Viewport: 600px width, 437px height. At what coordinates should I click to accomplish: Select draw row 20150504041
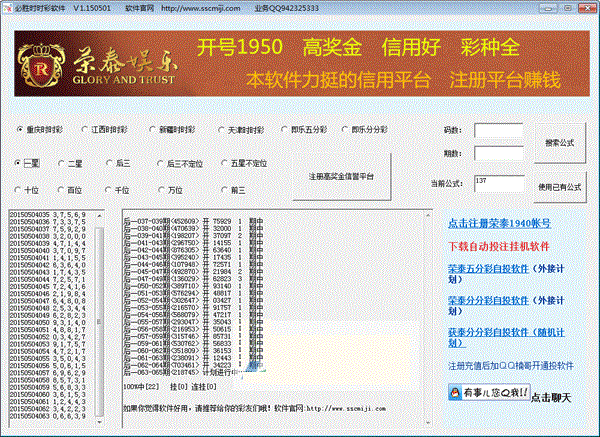coord(48,258)
